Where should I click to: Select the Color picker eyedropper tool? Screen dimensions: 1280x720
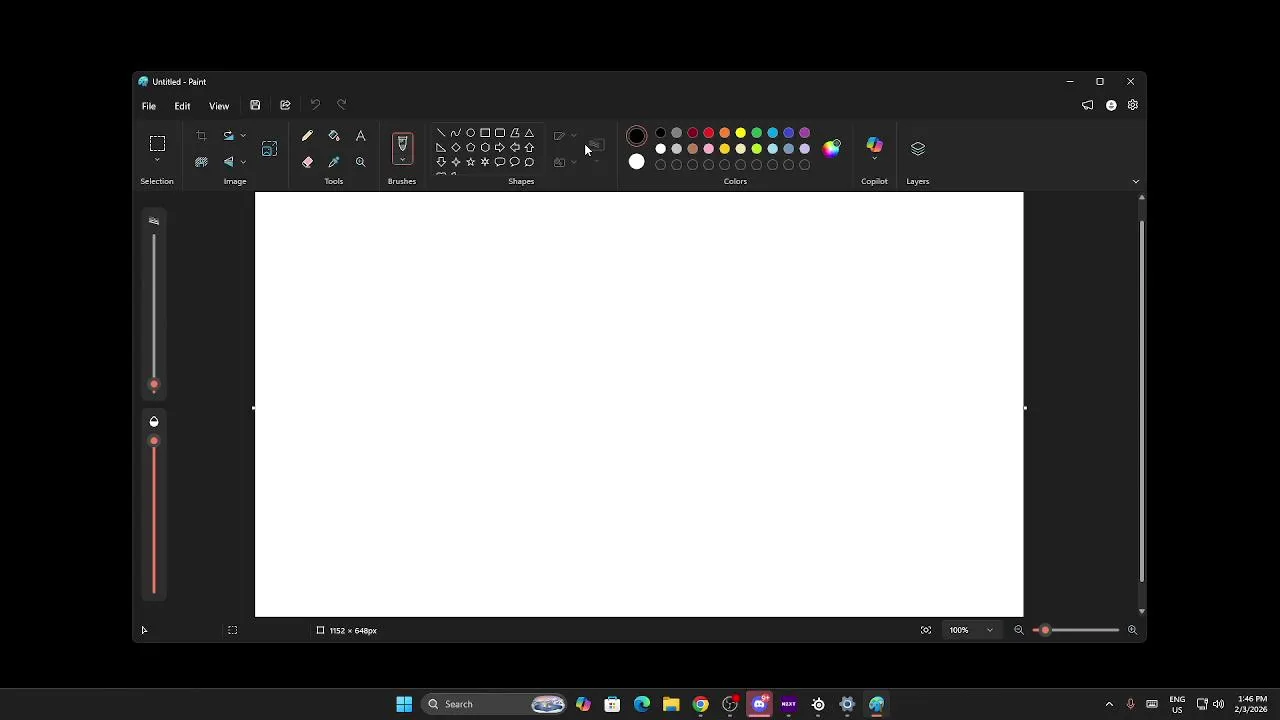click(x=334, y=162)
